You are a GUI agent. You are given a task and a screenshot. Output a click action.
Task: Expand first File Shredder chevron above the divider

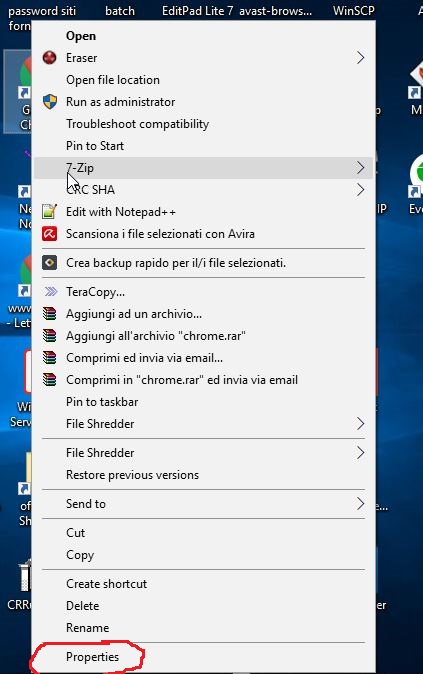[x=360, y=424]
